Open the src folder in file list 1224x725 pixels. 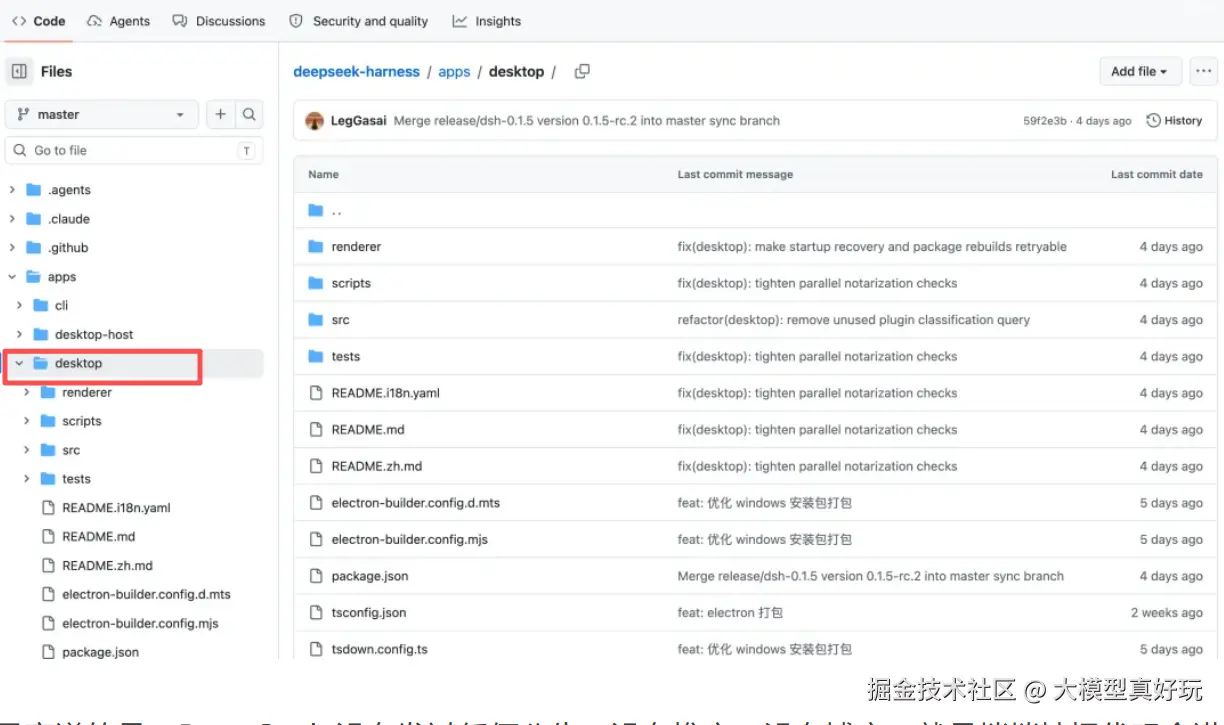341,320
